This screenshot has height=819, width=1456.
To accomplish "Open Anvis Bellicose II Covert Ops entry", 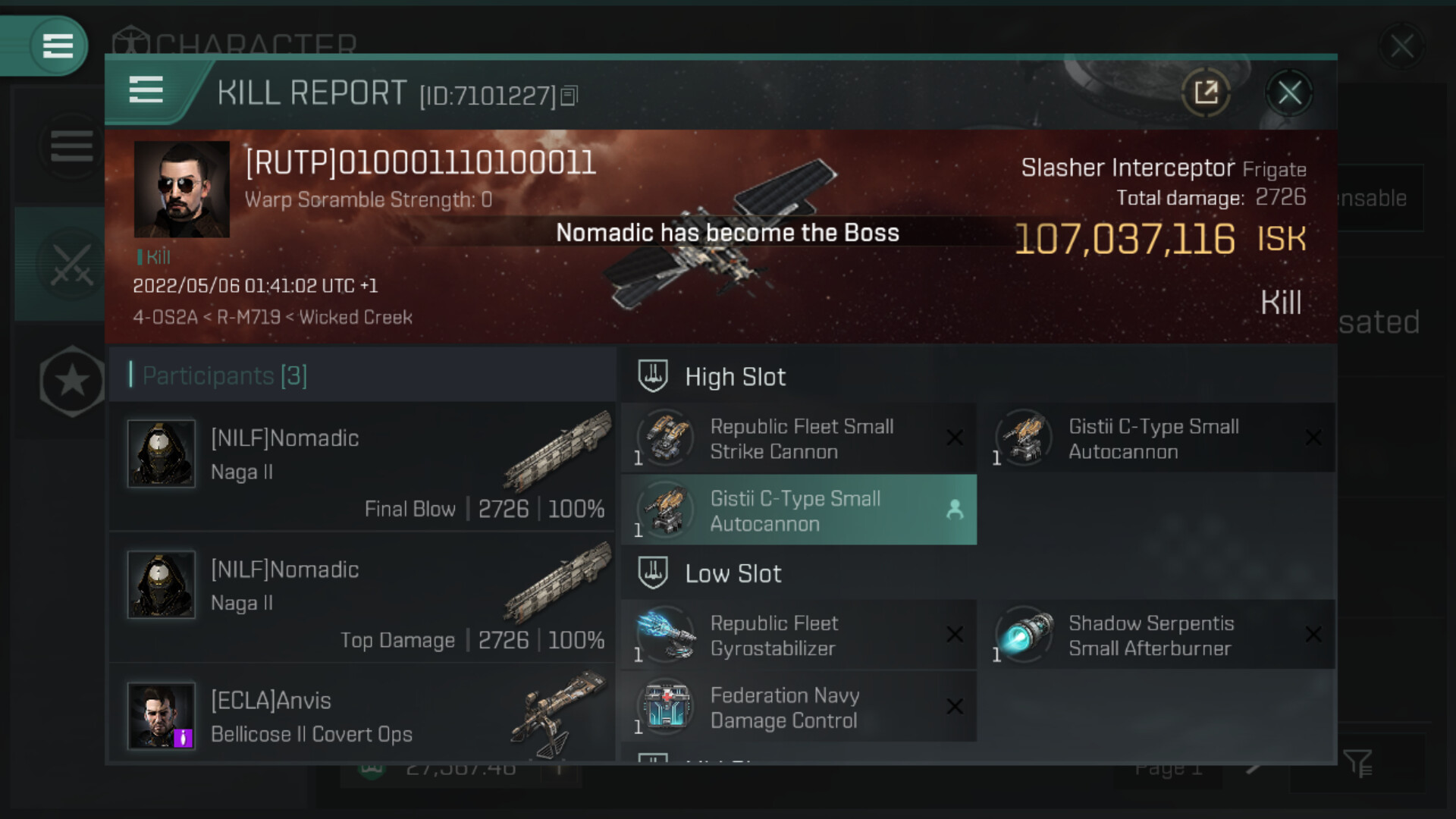I will (x=362, y=717).
